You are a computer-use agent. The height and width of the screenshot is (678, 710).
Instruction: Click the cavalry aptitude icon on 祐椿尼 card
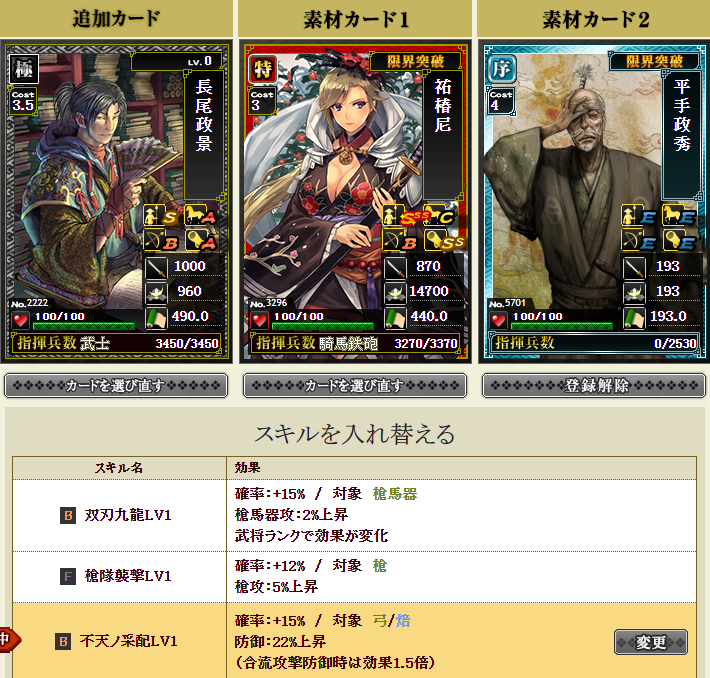438,216
